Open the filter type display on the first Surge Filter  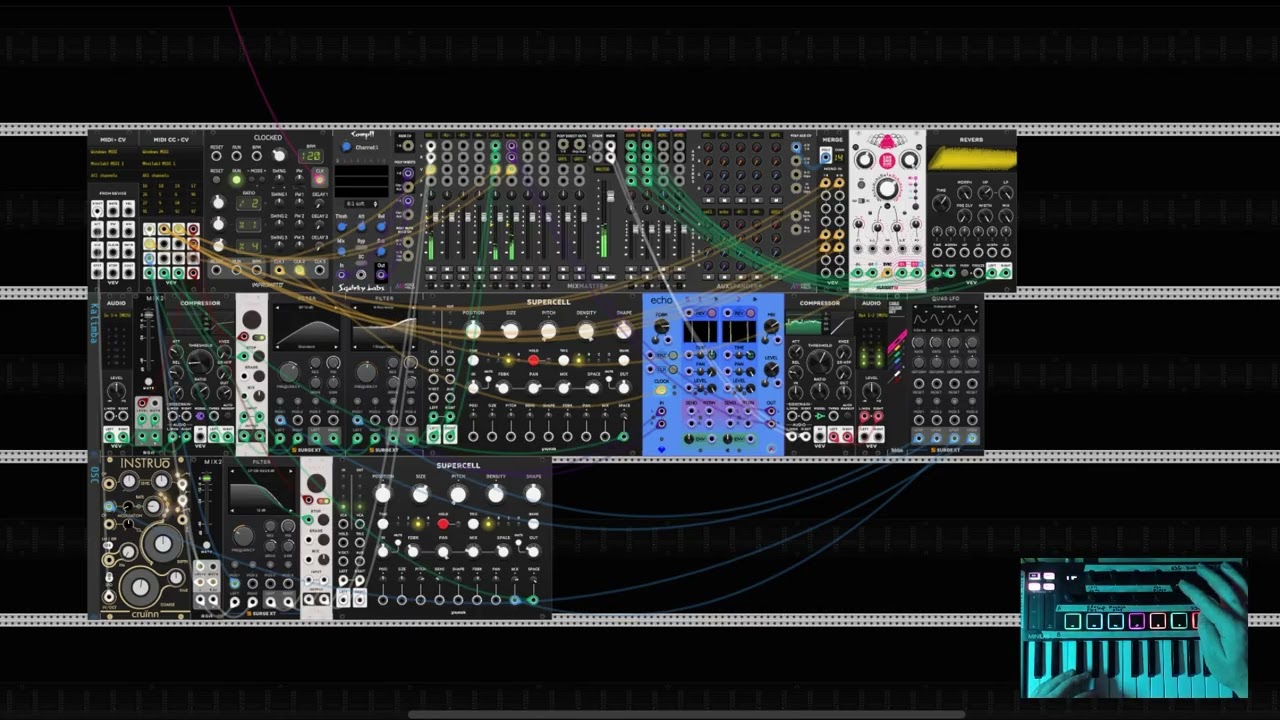click(x=307, y=307)
